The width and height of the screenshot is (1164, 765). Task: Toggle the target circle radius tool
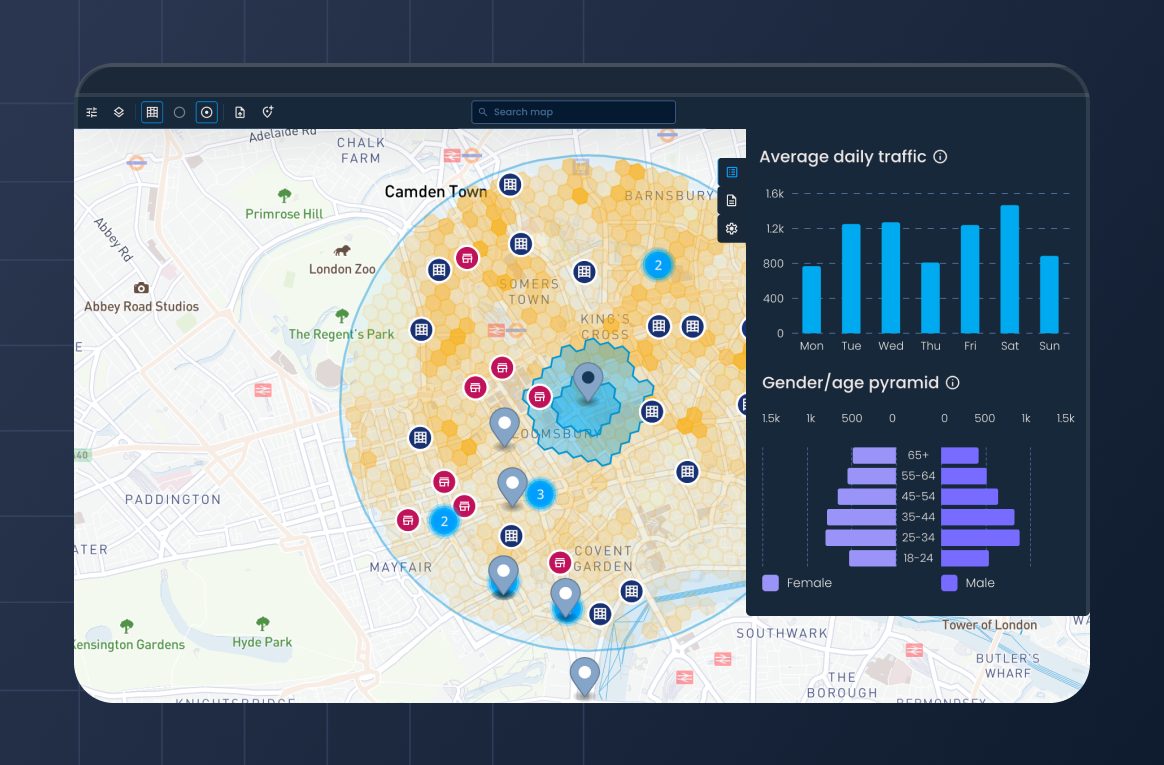(x=207, y=112)
